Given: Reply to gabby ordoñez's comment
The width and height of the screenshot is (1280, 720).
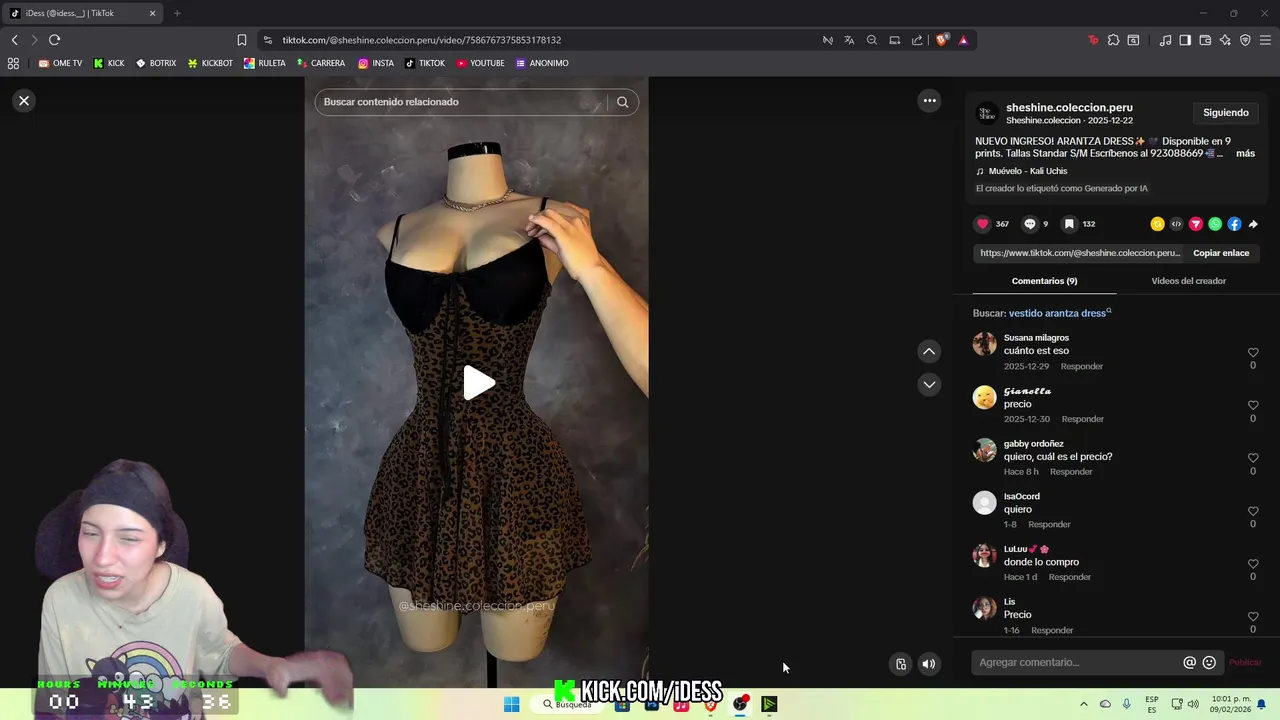Looking at the screenshot, I should [x=1071, y=472].
